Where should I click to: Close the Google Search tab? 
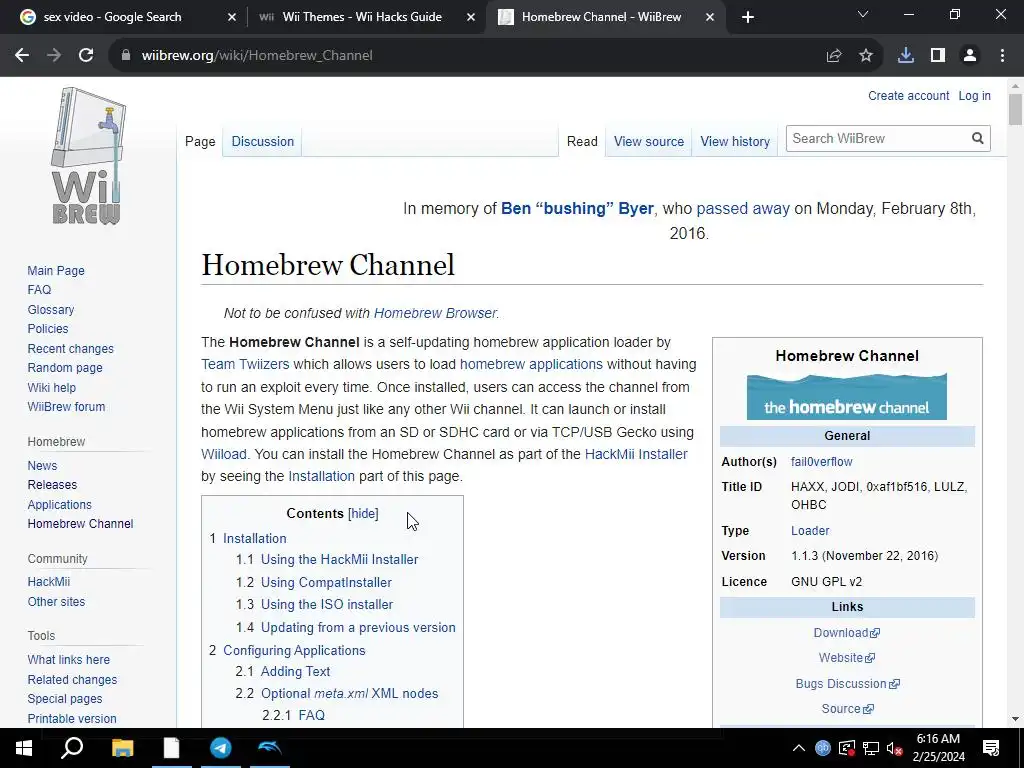tap(232, 17)
